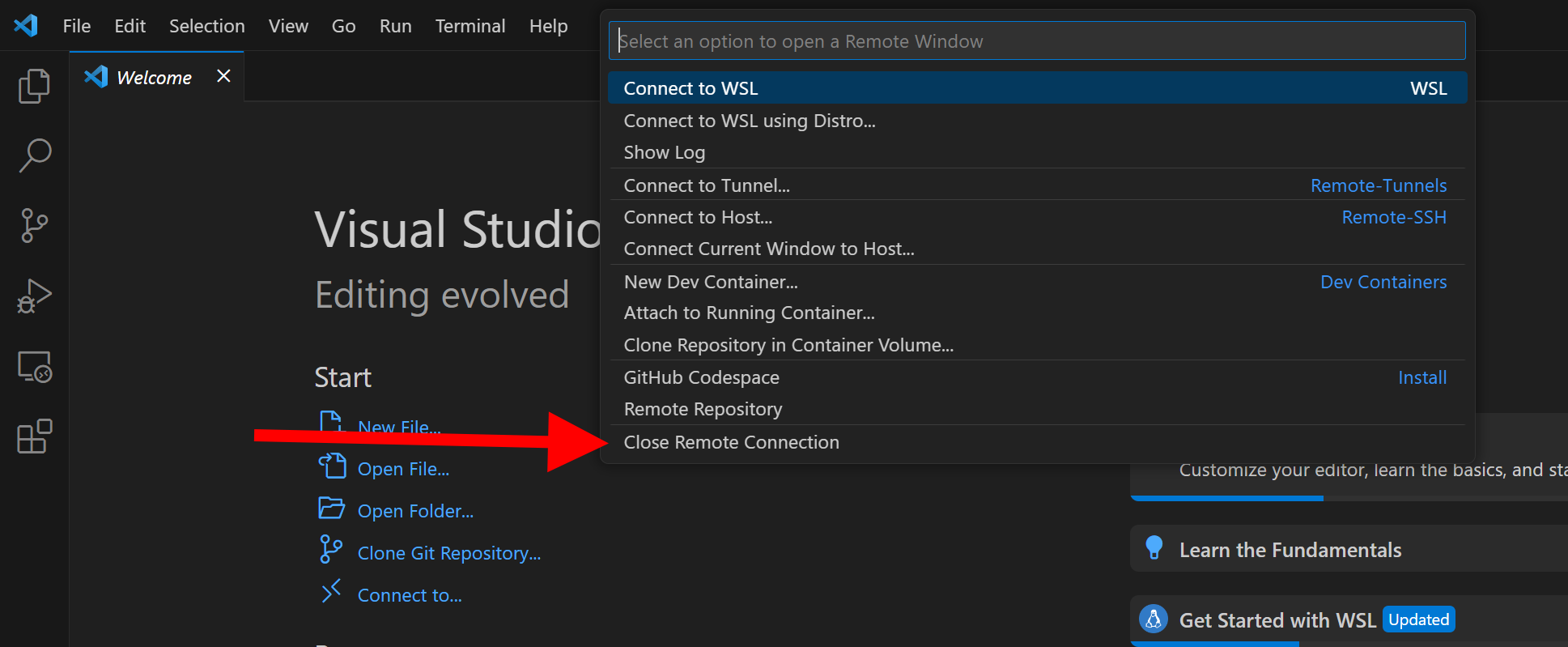Open the View menu
The width and height of the screenshot is (1568, 647).
(x=288, y=26)
